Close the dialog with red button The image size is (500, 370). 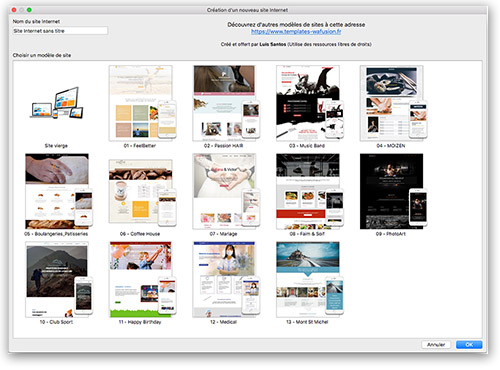[14, 10]
